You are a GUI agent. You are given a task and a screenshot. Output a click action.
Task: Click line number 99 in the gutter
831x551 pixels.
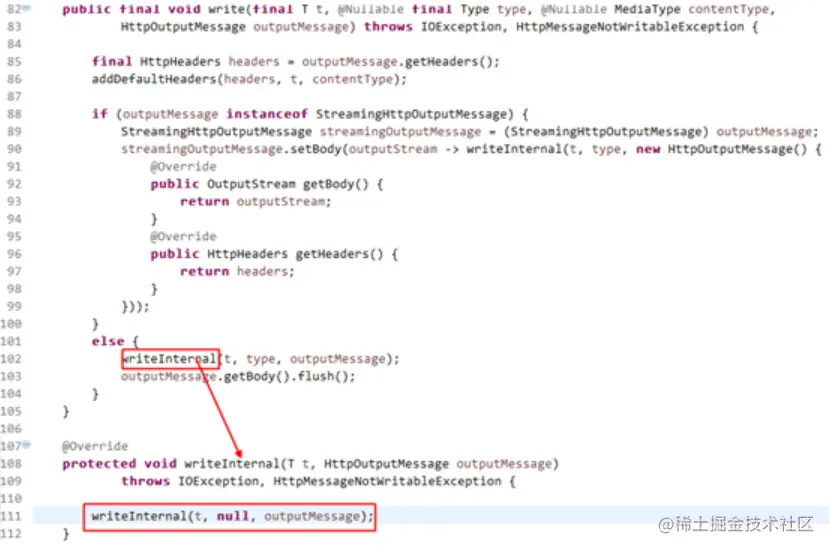14,306
